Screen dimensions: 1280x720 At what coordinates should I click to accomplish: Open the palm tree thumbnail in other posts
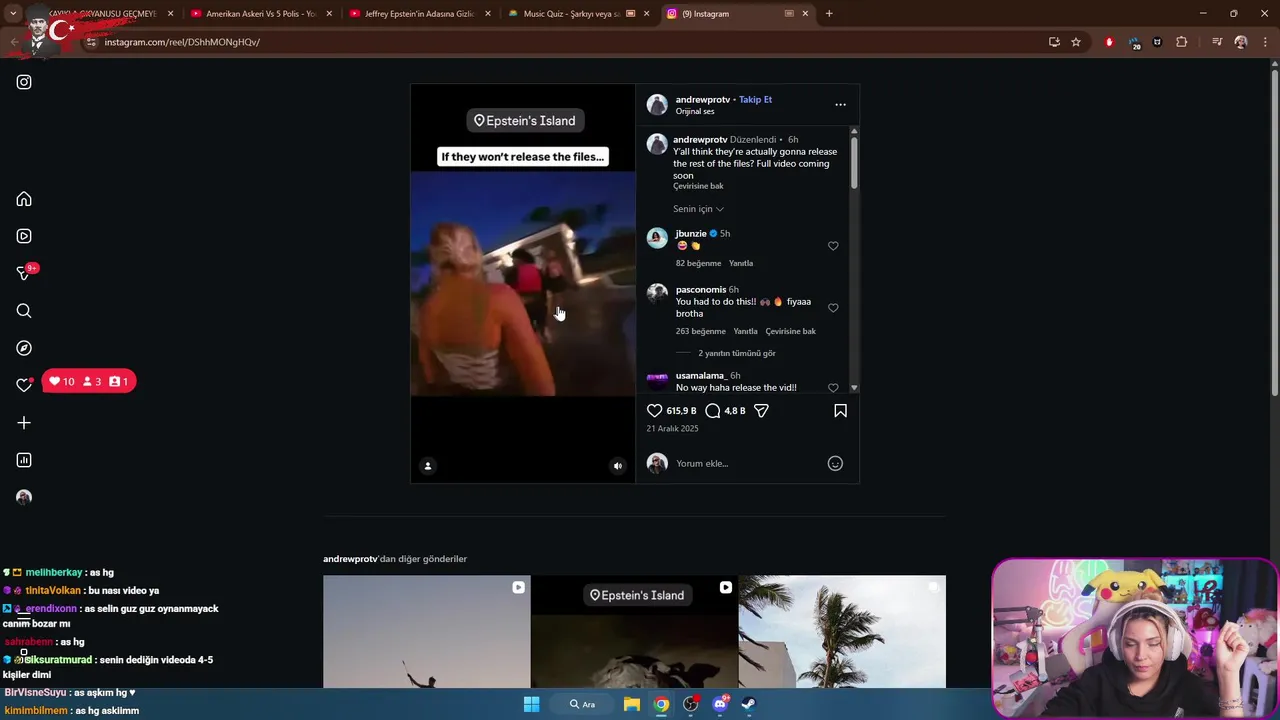(x=842, y=632)
